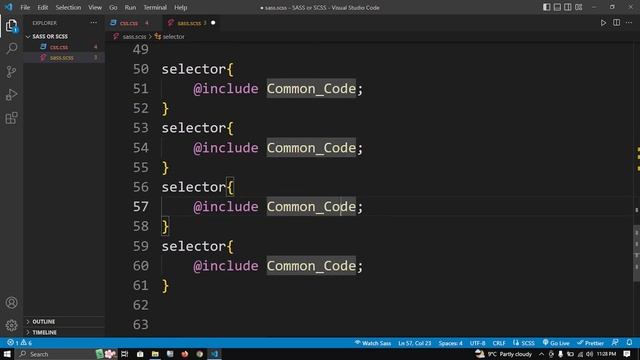The image size is (640, 360).
Task: Open the Run and Debug view
Action: 11,95
